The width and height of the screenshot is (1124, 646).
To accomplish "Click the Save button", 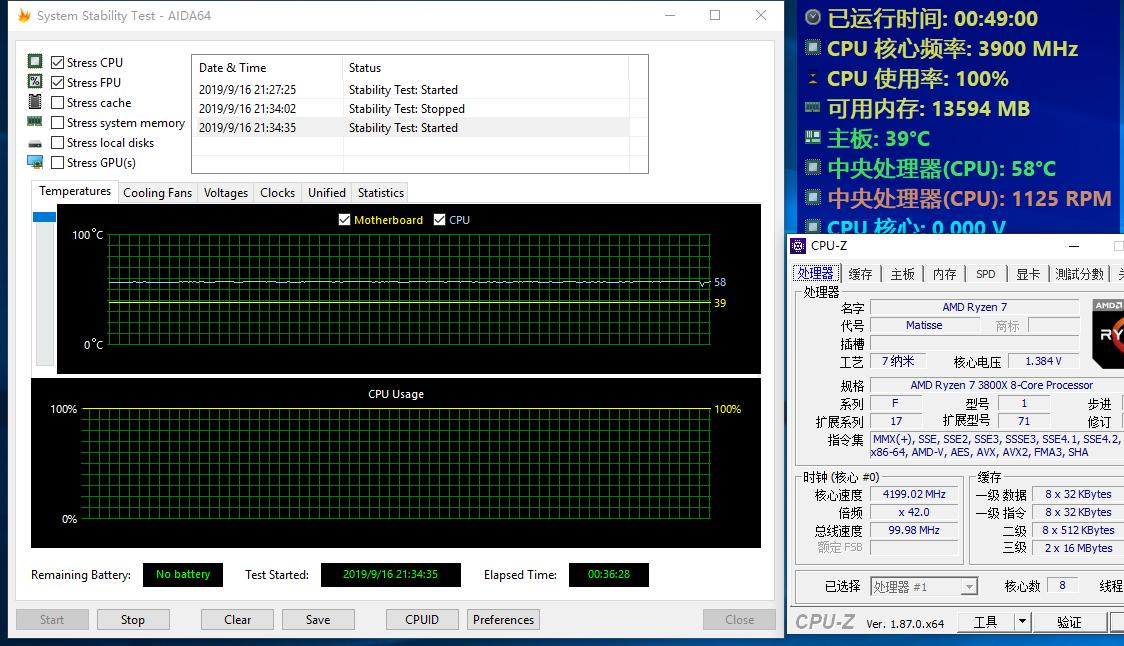I will pos(318,619).
